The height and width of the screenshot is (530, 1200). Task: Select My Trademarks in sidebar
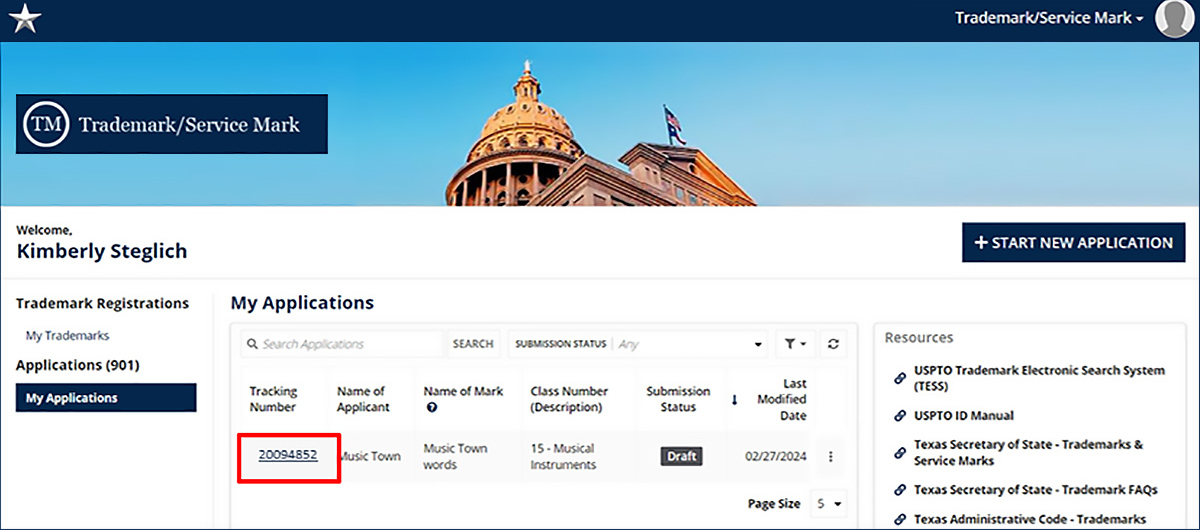tap(67, 336)
